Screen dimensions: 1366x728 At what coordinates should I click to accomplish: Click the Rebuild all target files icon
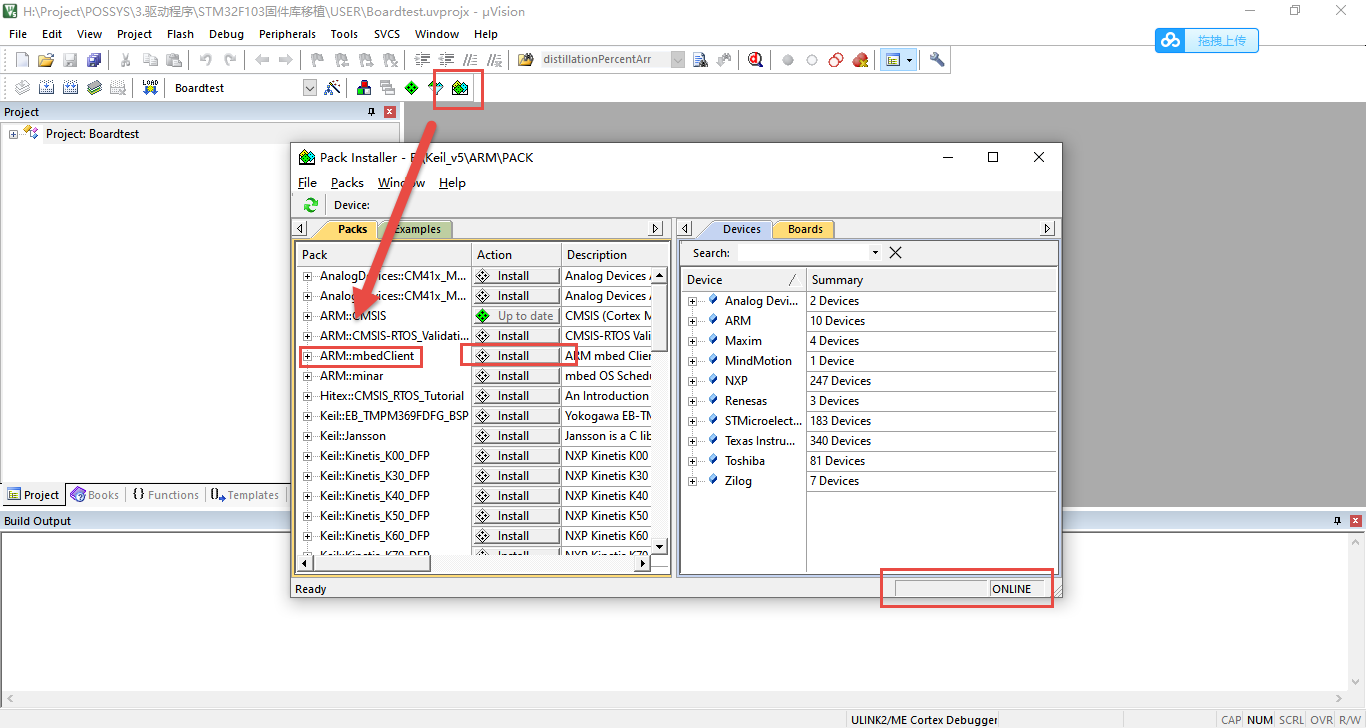click(70, 88)
